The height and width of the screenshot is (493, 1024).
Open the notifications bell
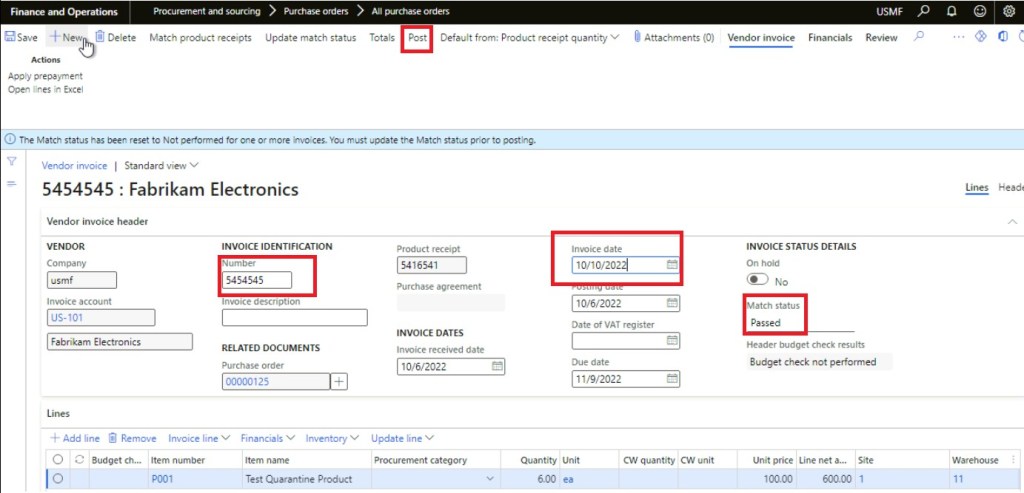(x=951, y=11)
